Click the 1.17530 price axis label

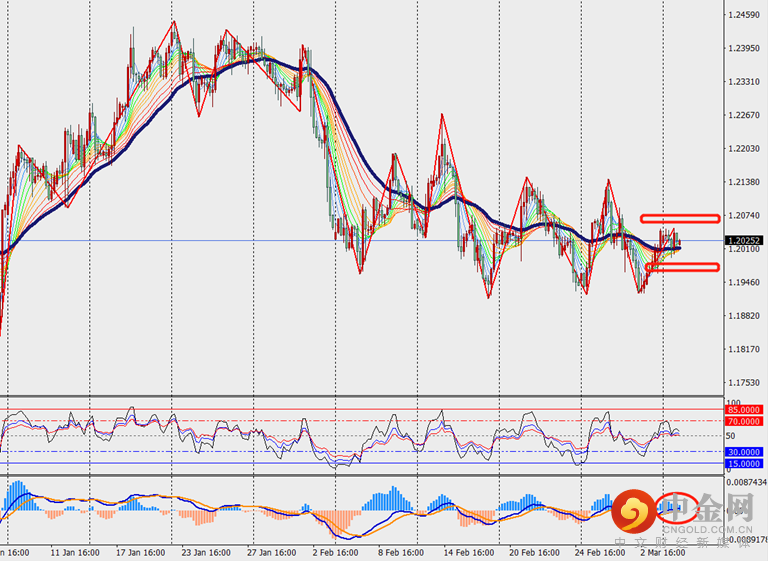pos(744,383)
